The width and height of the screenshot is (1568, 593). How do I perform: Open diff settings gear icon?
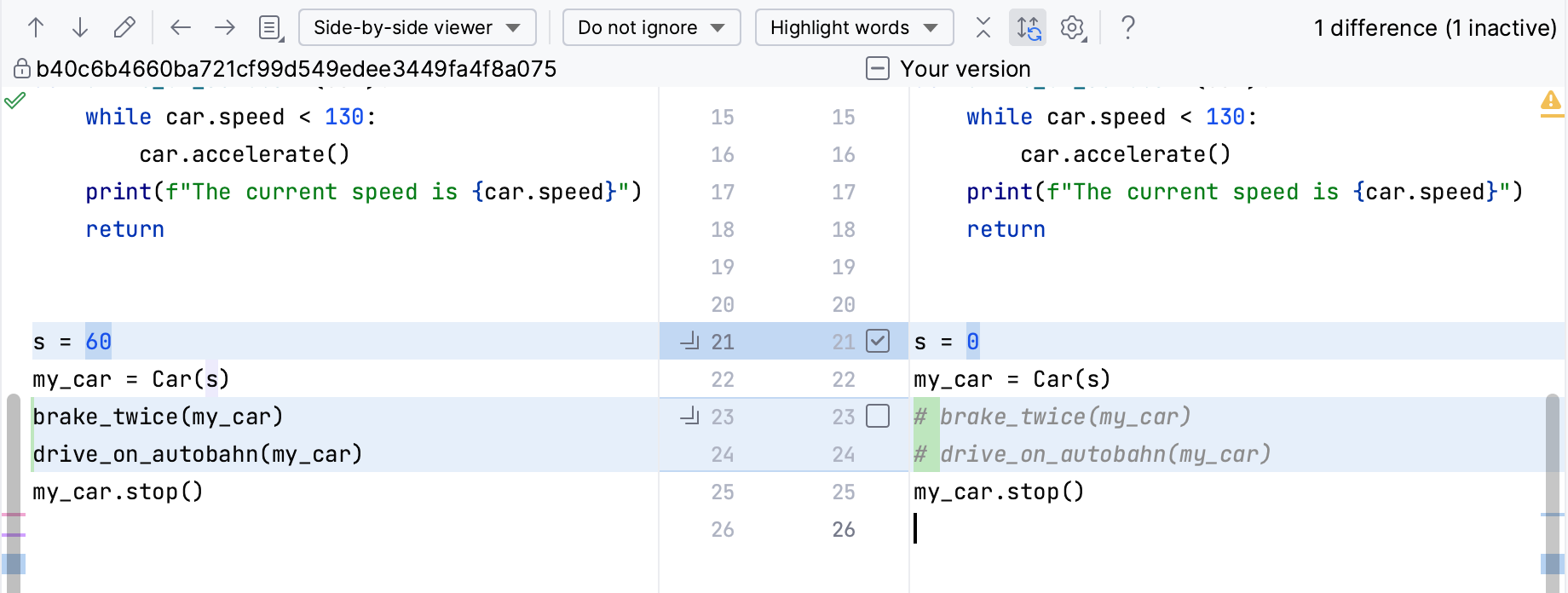pyautogui.click(x=1072, y=28)
